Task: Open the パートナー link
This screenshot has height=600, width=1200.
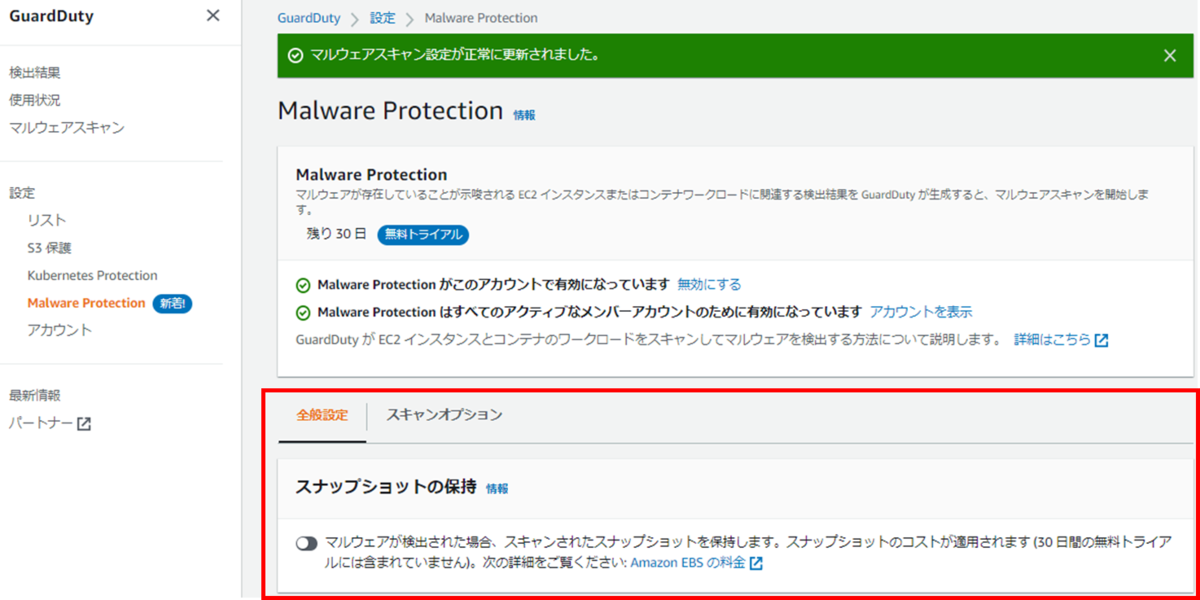Action: [x=41, y=424]
